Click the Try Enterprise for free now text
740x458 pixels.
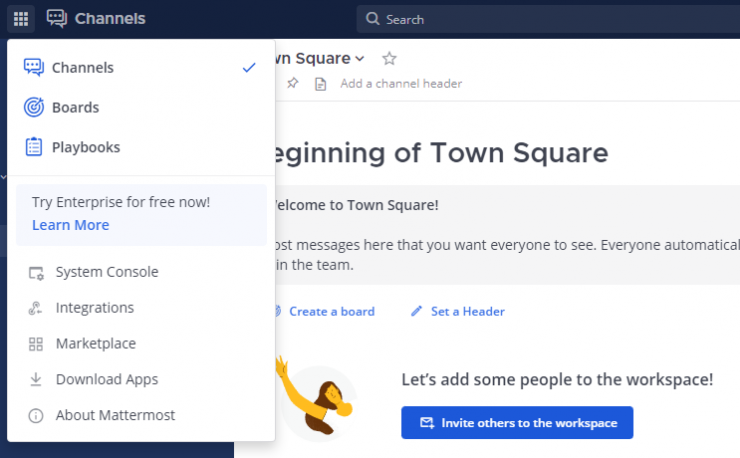click(121, 202)
